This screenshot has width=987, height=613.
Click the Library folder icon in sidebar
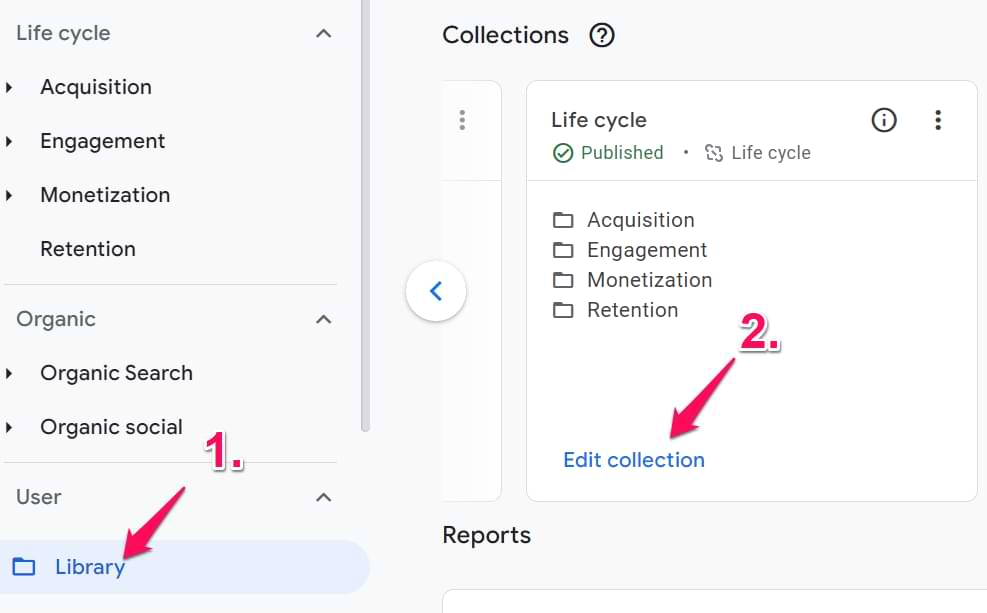point(24,567)
